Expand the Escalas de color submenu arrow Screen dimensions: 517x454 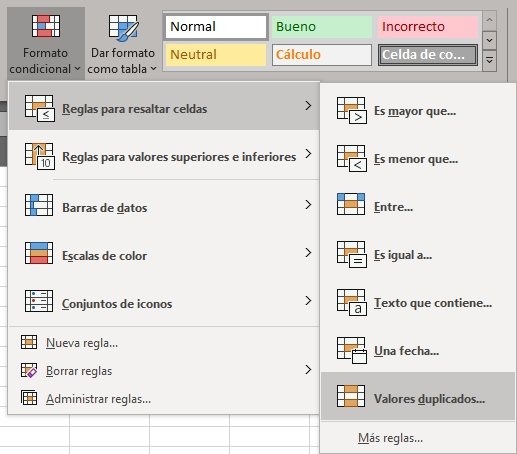[308, 253]
